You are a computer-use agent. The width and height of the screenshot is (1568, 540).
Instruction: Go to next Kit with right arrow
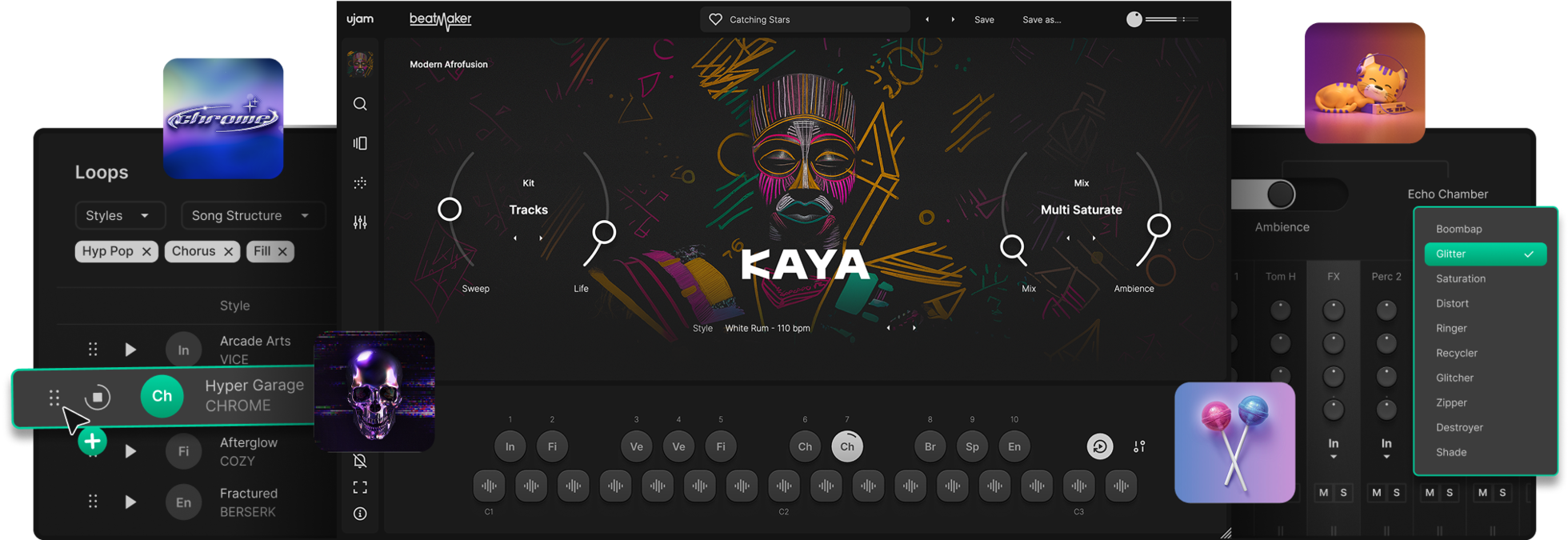click(541, 238)
